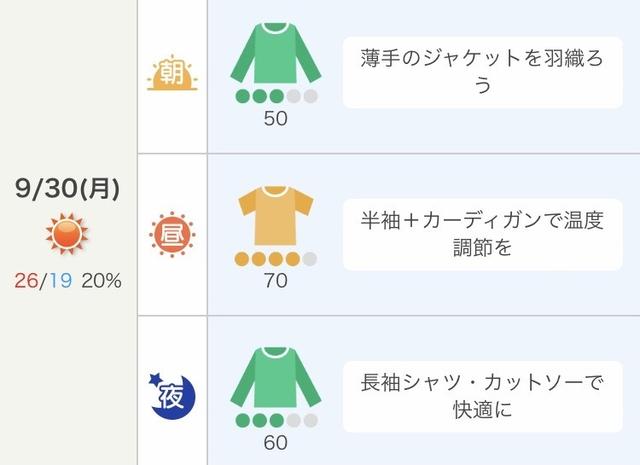Screen dimensions: 640x465
Task: Click the sunny weather icon for 9/30
Action: point(68,235)
